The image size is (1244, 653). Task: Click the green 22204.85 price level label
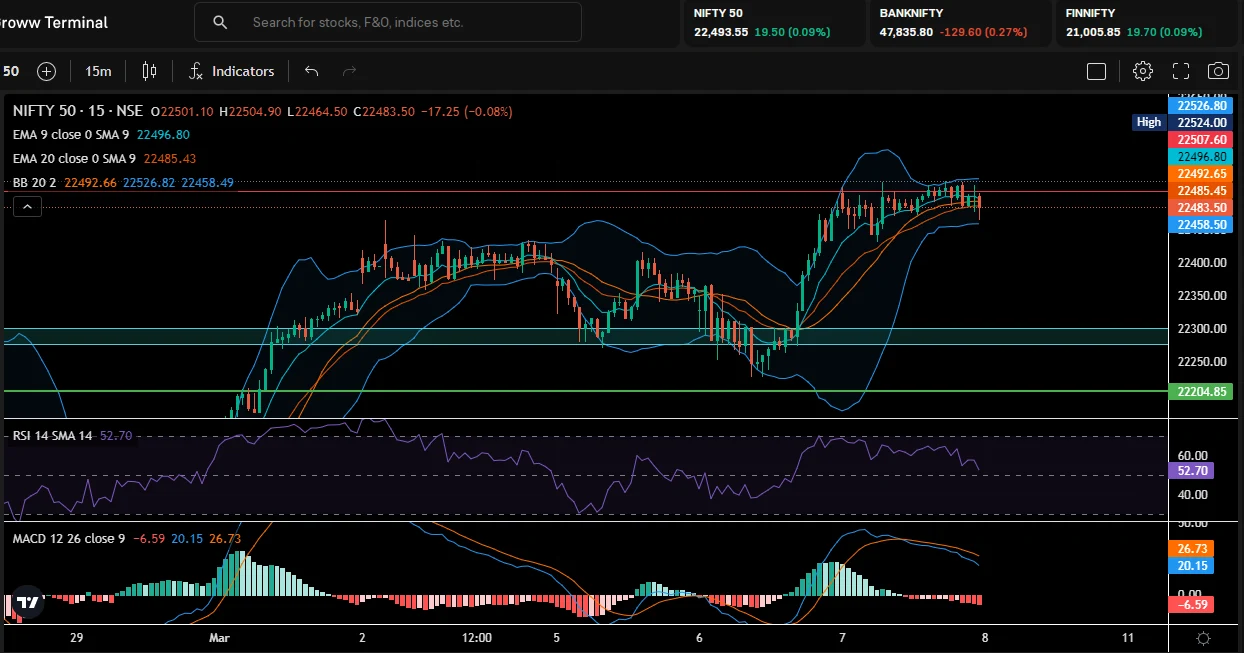(1201, 392)
